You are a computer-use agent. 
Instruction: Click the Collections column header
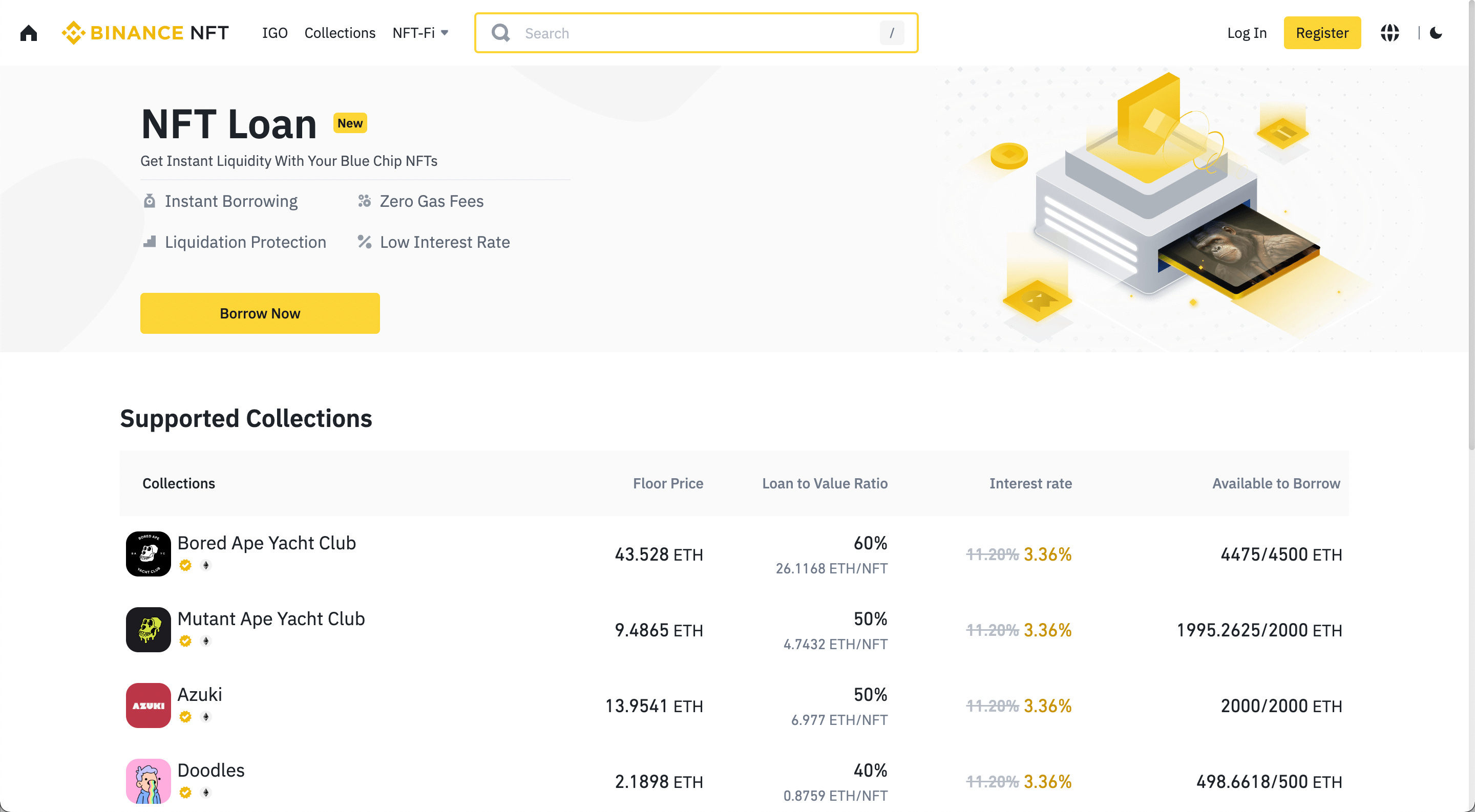tap(179, 483)
